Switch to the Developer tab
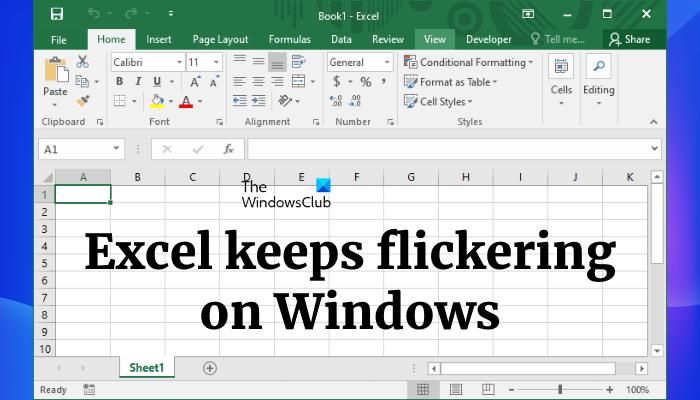The image size is (700, 400). (x=488, y=39)
